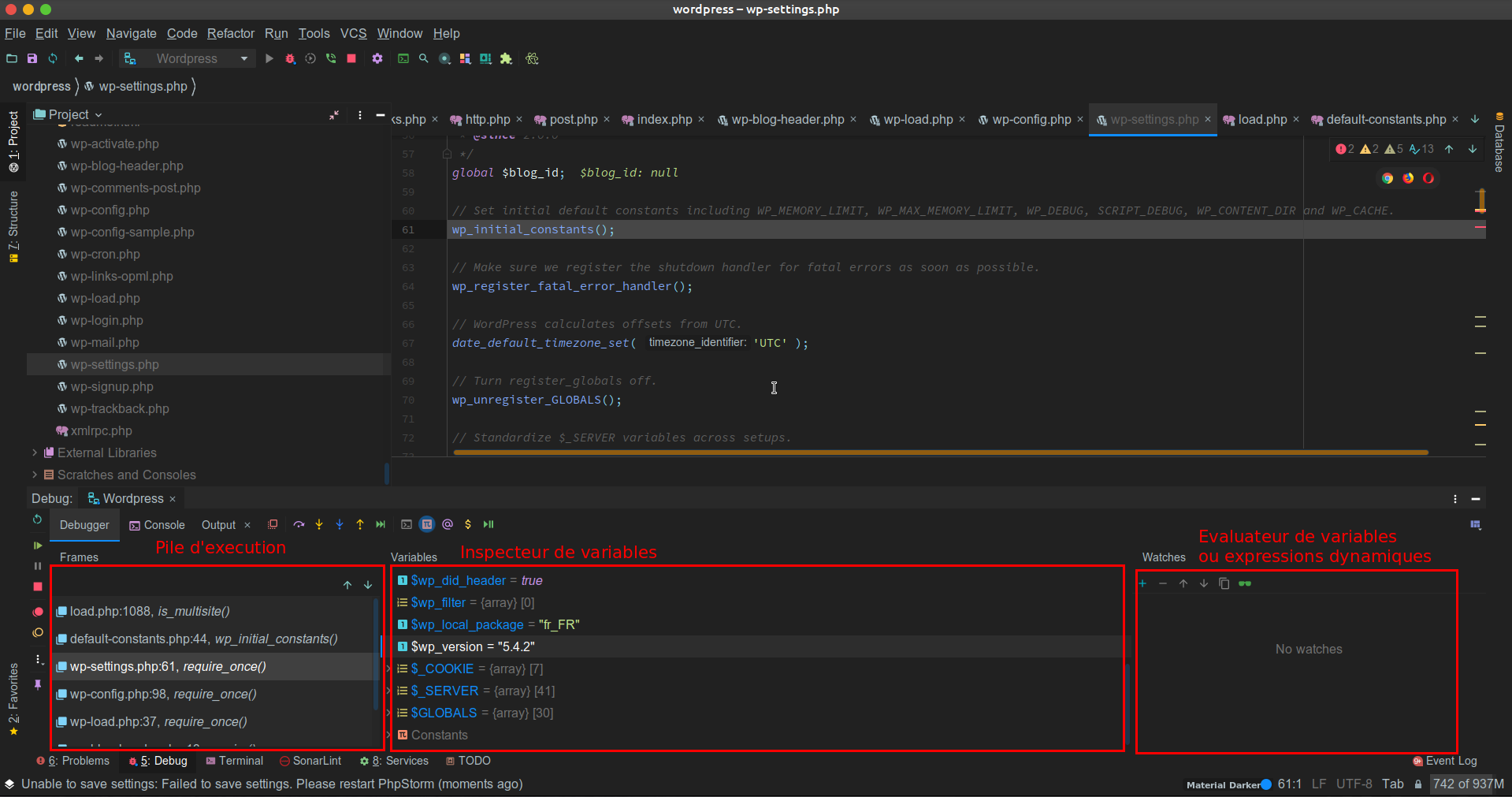
Task: Open the Wordpress run configuration dropdown
Action: pyautogui.click(x=188, y=58)
